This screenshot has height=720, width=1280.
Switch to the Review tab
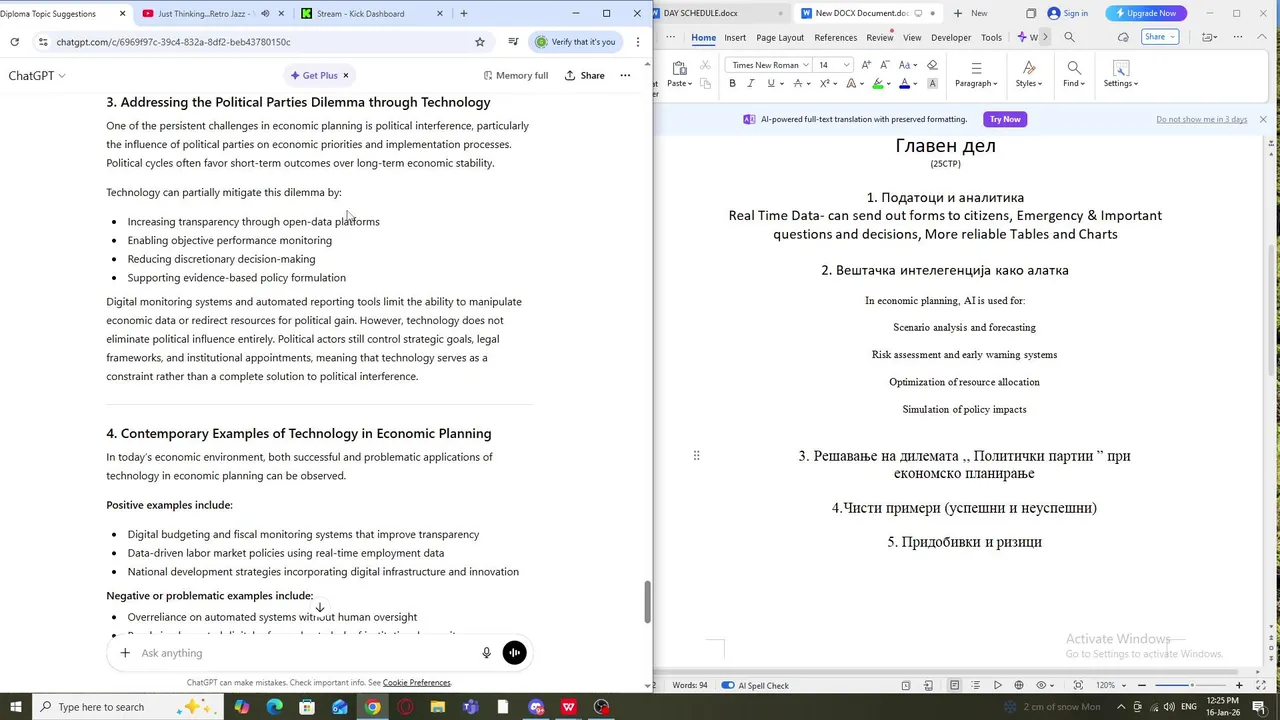880,37
